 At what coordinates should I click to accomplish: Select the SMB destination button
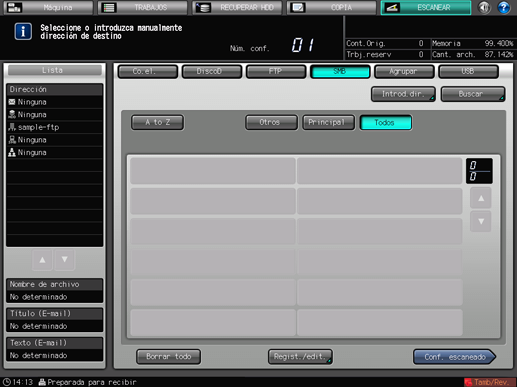pyautogui.click(x=340, y=71)
